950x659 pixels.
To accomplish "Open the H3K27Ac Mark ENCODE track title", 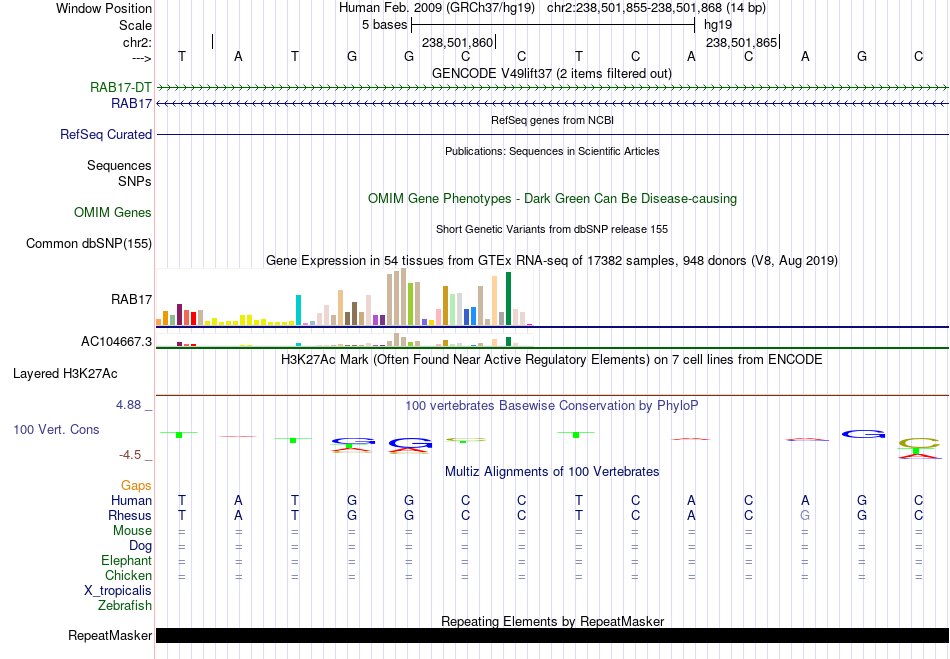I will 552,360.
